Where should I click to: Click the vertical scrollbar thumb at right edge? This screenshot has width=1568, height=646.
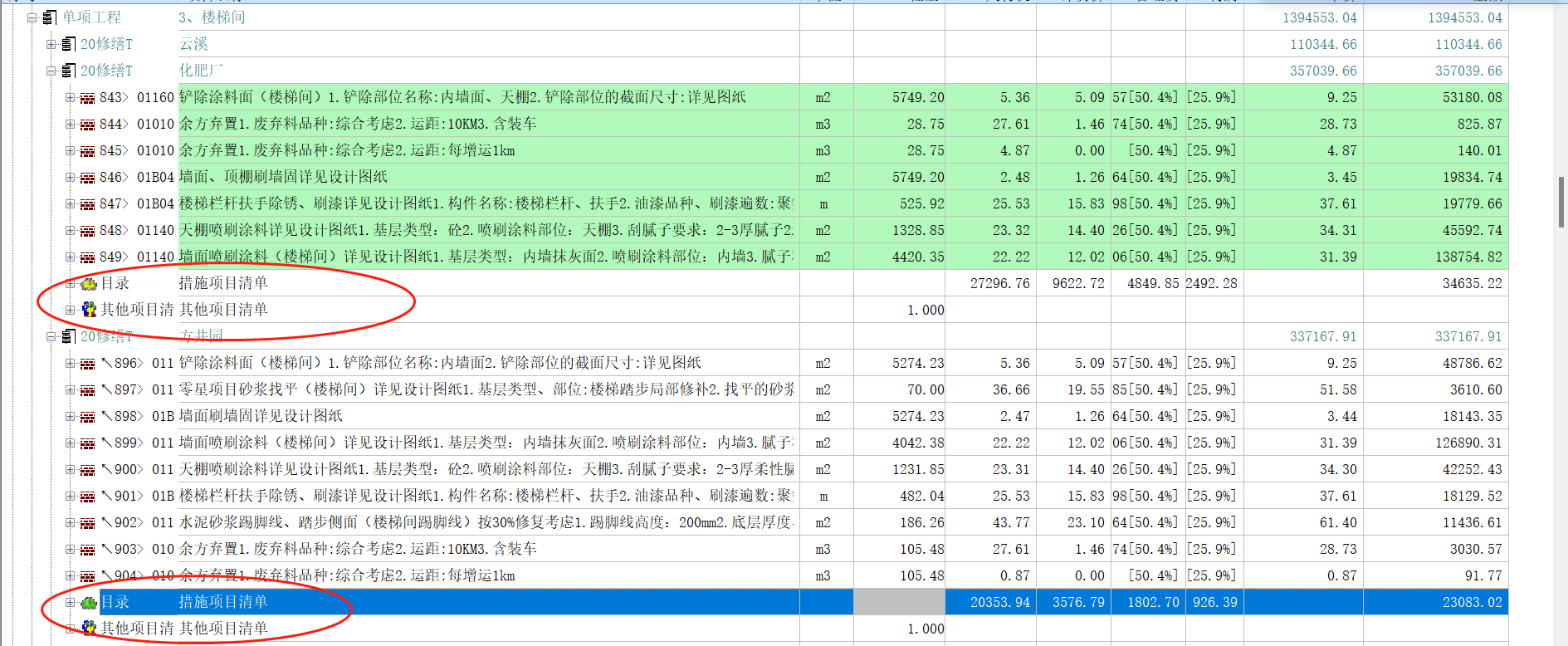point(1561,202)
